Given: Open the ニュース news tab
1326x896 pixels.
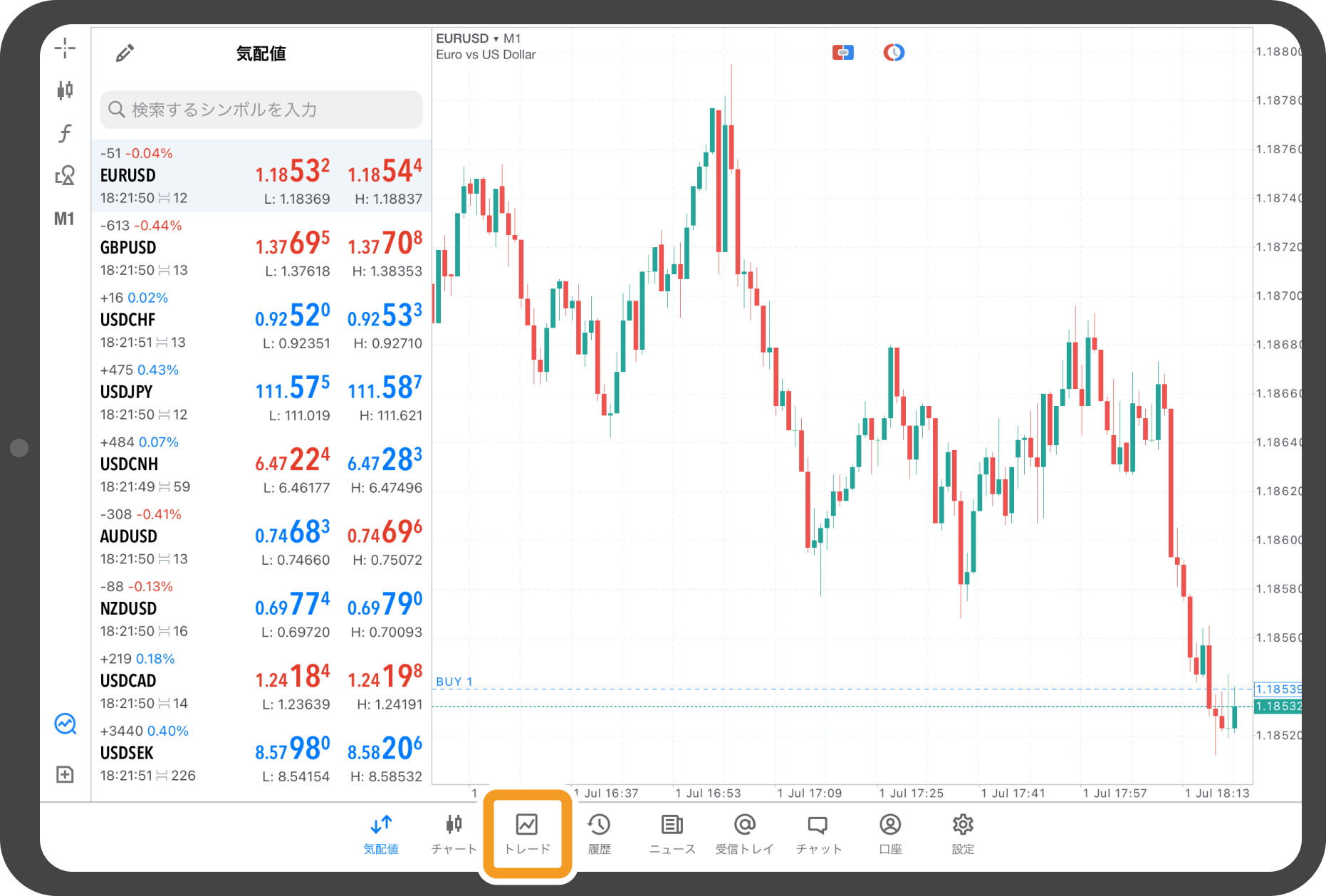Looking at the screenshot, I should [672, 833].
